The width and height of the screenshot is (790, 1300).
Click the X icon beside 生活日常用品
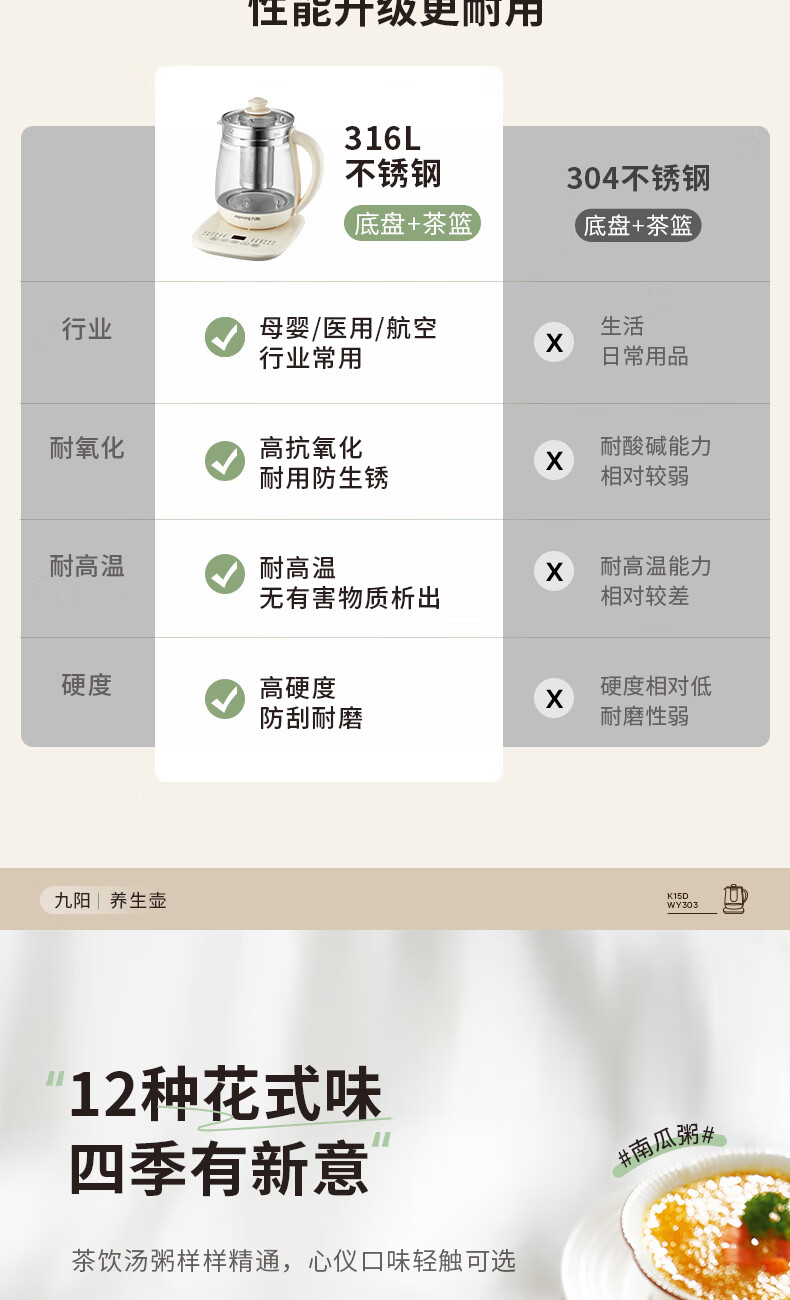click(x=554, y=343)
